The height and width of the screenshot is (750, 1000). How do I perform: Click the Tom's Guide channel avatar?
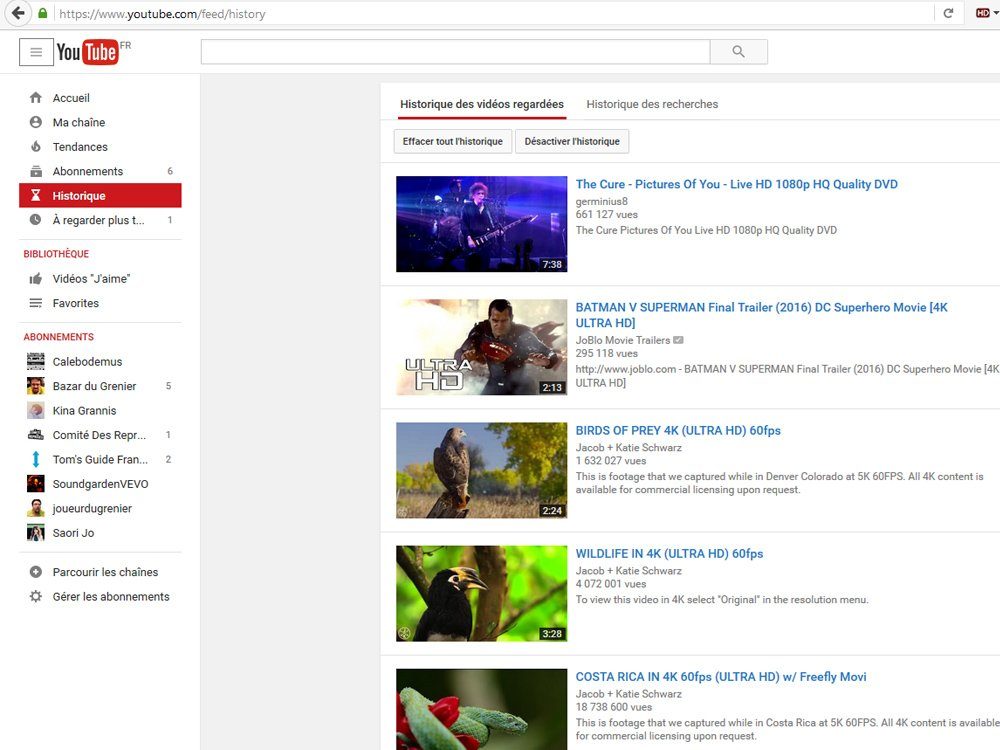click(x=36, y=459)
